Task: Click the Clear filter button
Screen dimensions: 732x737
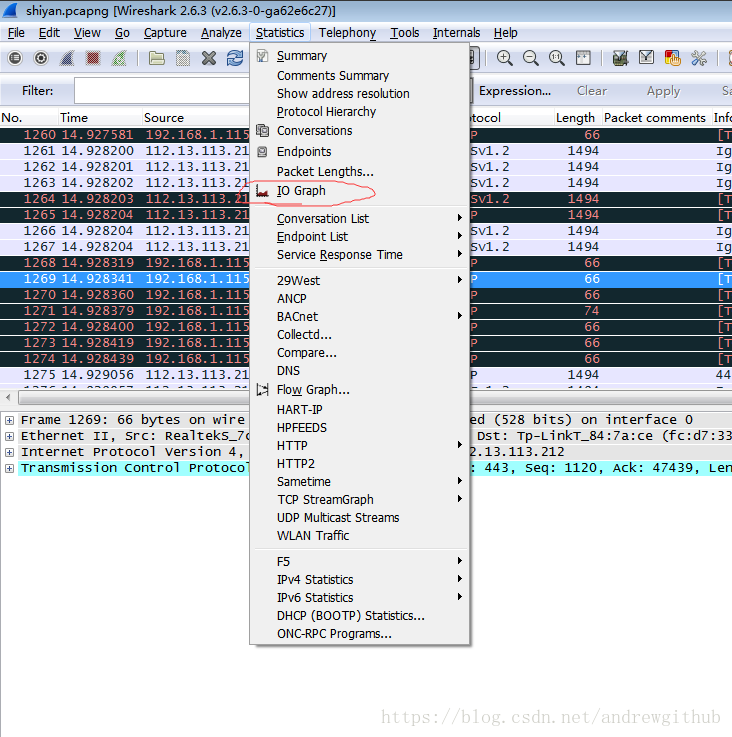Action: (592, 91)
